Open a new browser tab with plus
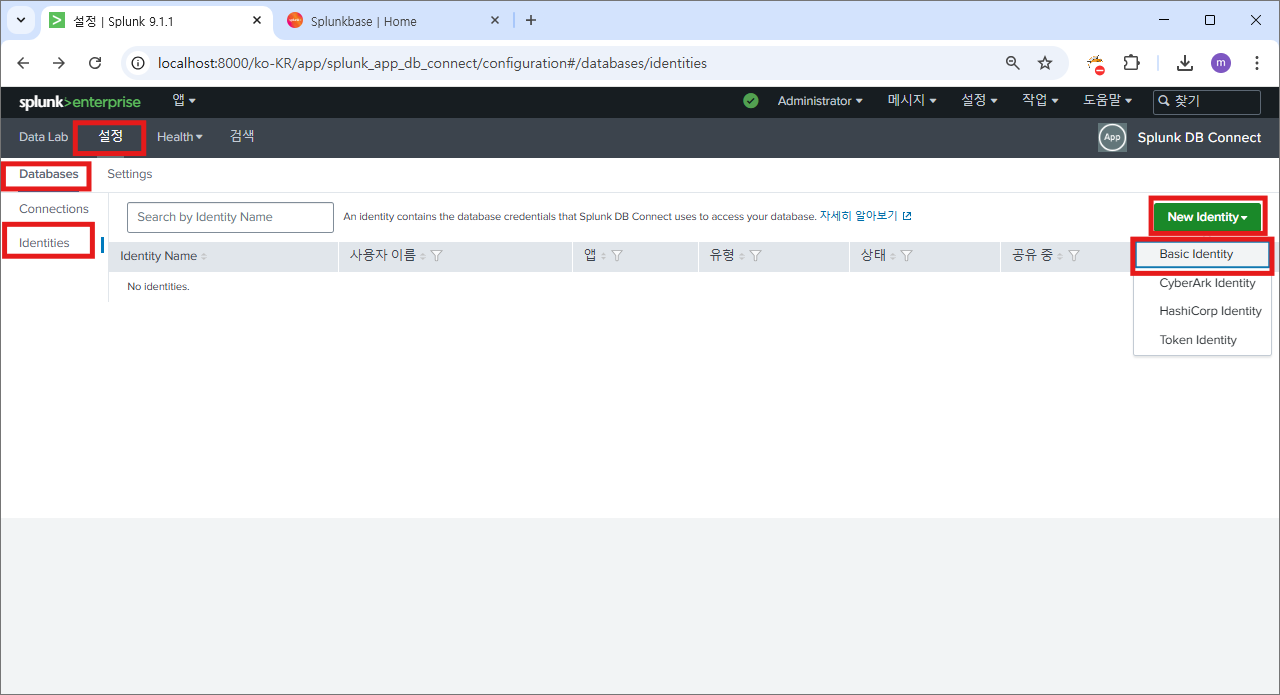Screen dimensions: 1280x695 coord(531,20)
